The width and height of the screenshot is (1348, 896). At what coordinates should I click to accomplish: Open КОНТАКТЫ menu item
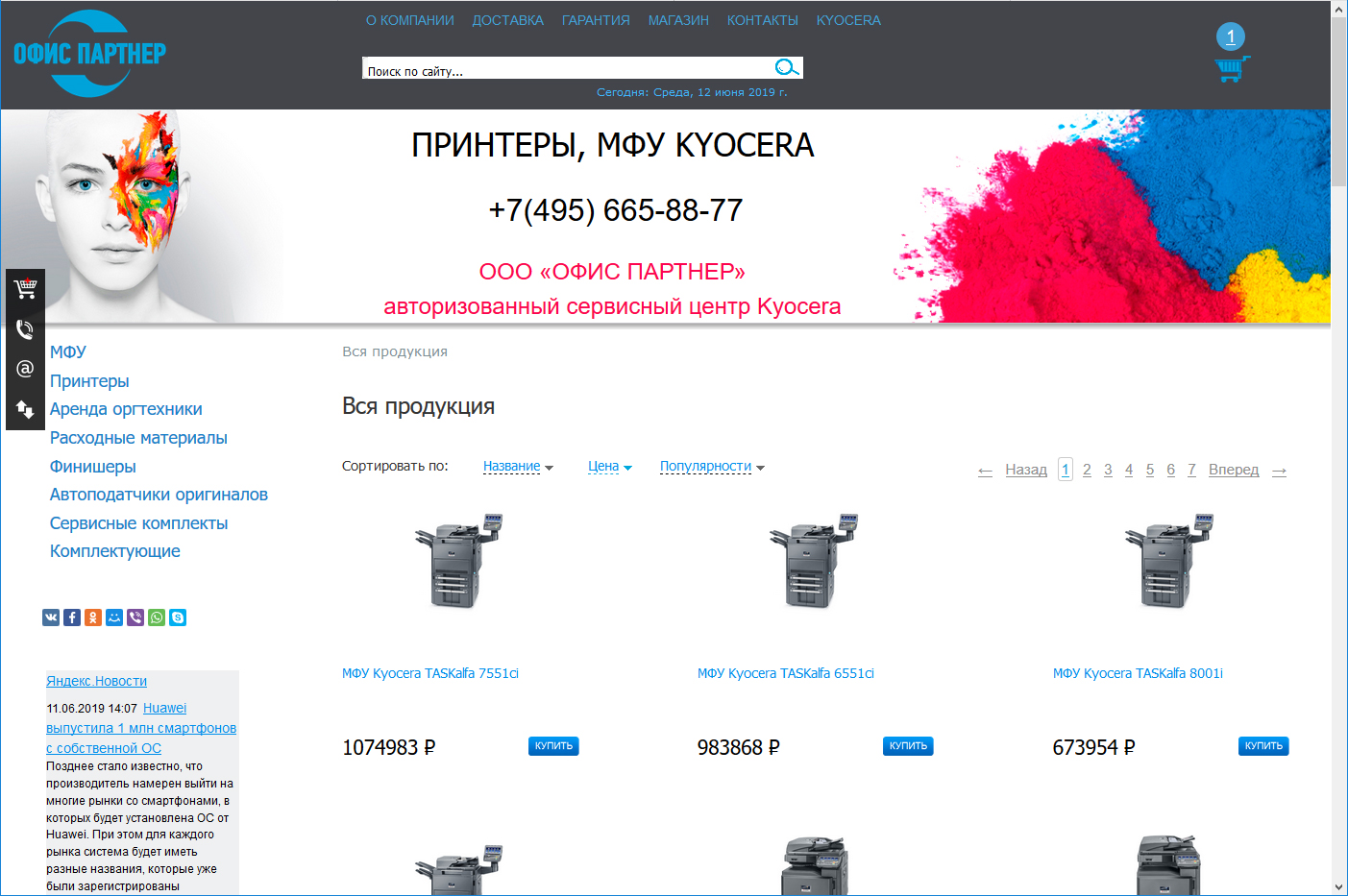(x=763, y=20)
